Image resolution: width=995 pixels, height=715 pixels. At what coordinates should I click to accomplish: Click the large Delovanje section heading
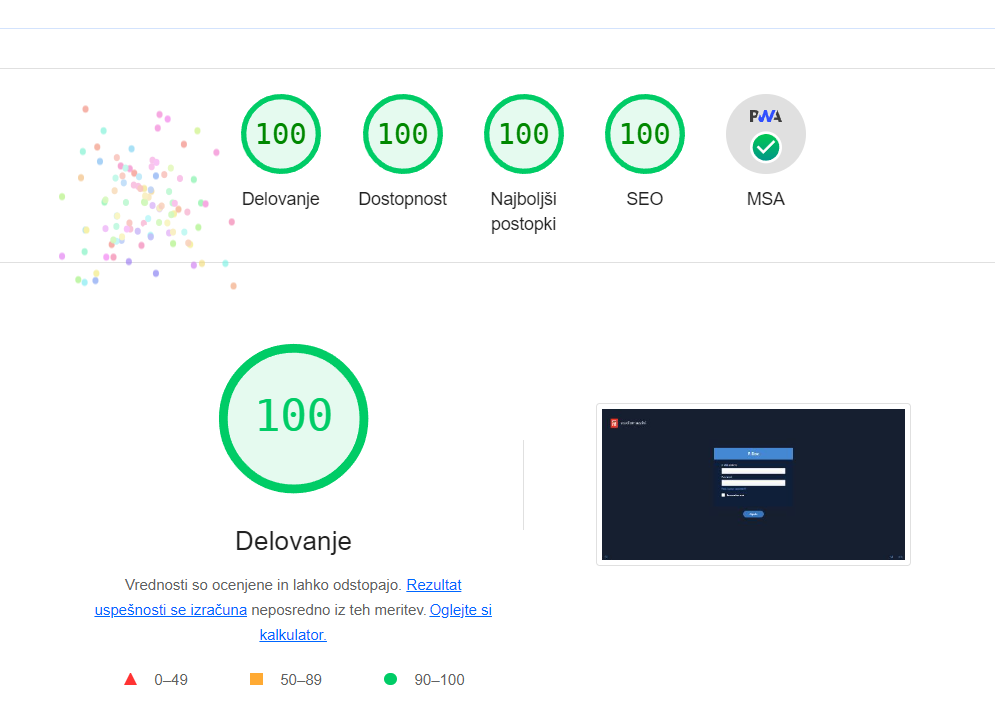point(293,541)
